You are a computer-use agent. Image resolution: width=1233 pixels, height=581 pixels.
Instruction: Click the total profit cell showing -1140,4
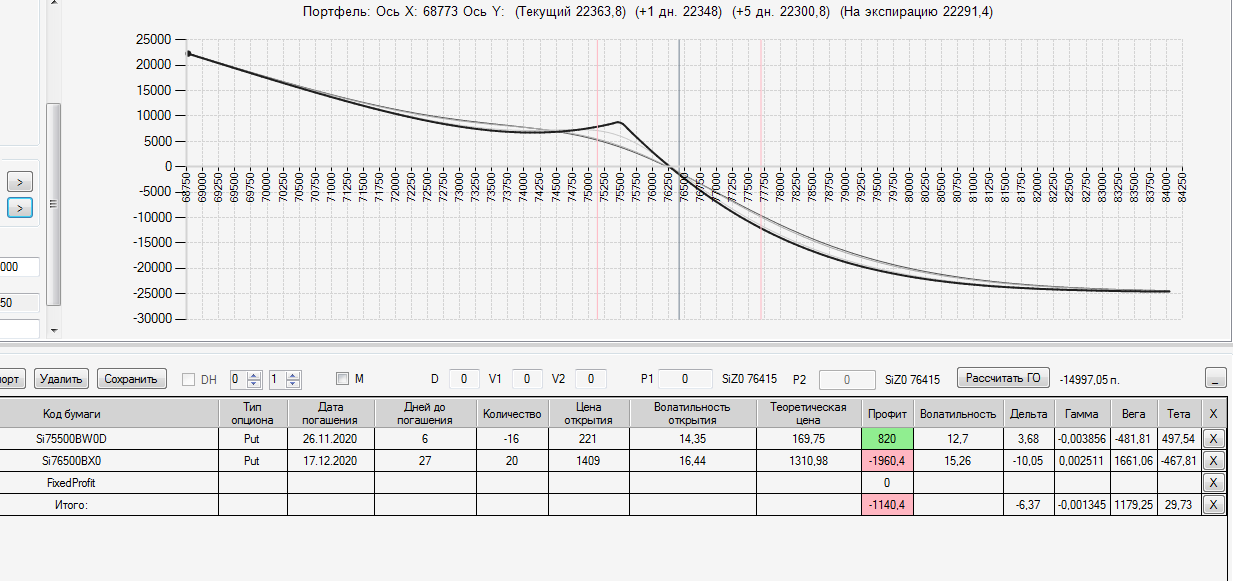click(x=887, y=505)
